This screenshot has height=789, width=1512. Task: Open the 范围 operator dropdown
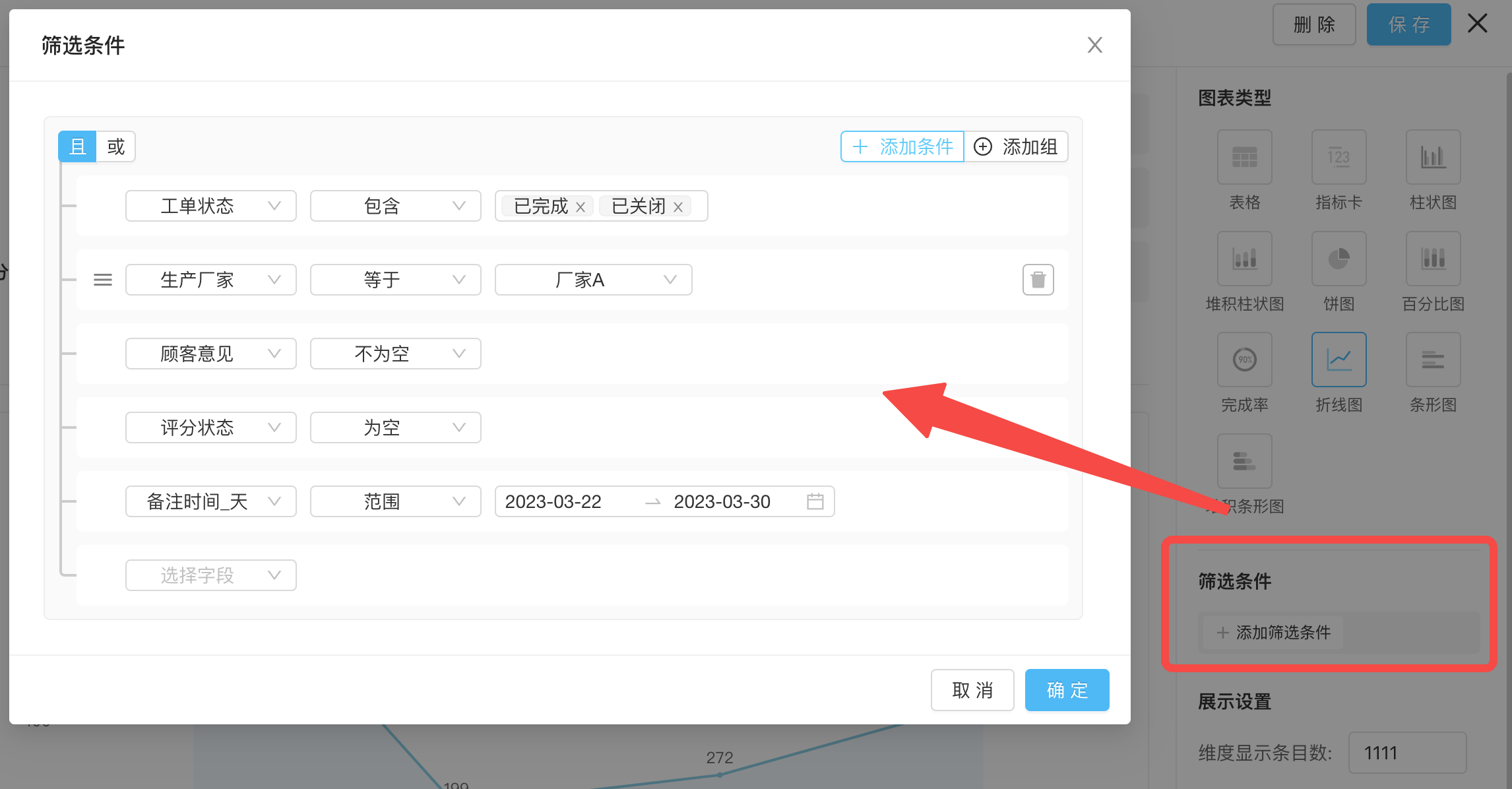(395, 501)
